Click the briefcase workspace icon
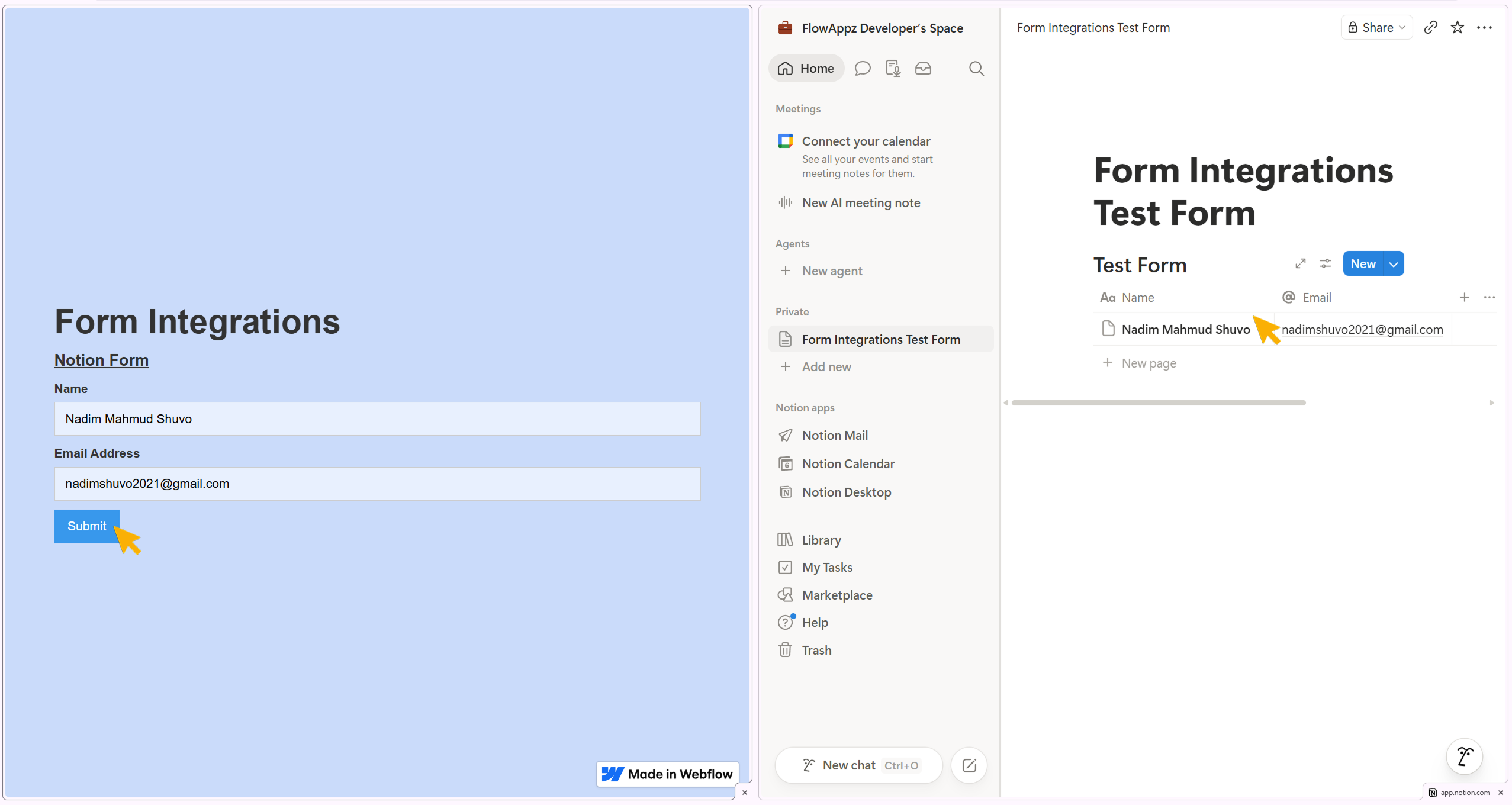Screen dimensions: 1512x805 tap(785, 28)
